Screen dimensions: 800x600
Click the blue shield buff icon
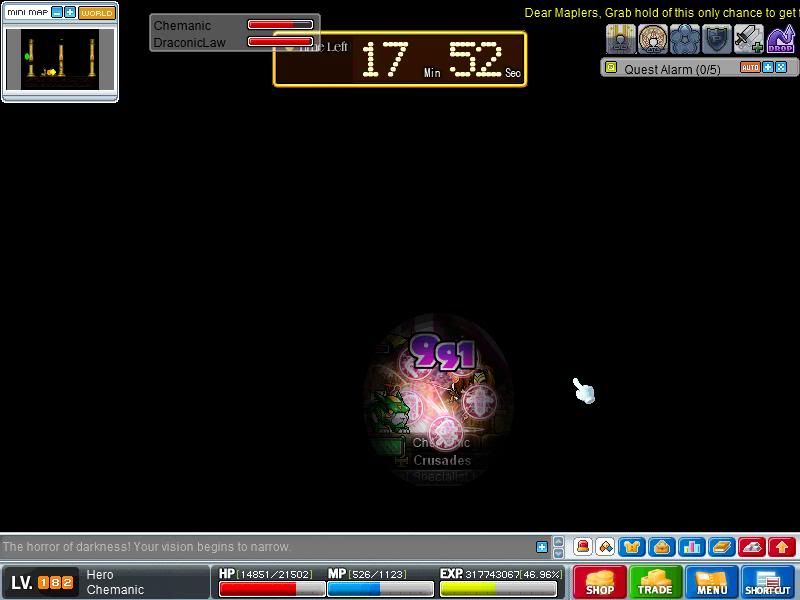717,39
